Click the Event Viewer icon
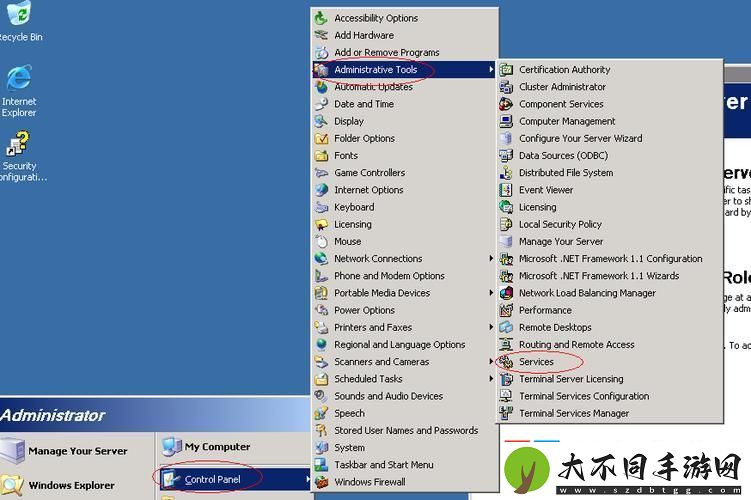Screen dimensions: 751x500 [506, 190]
